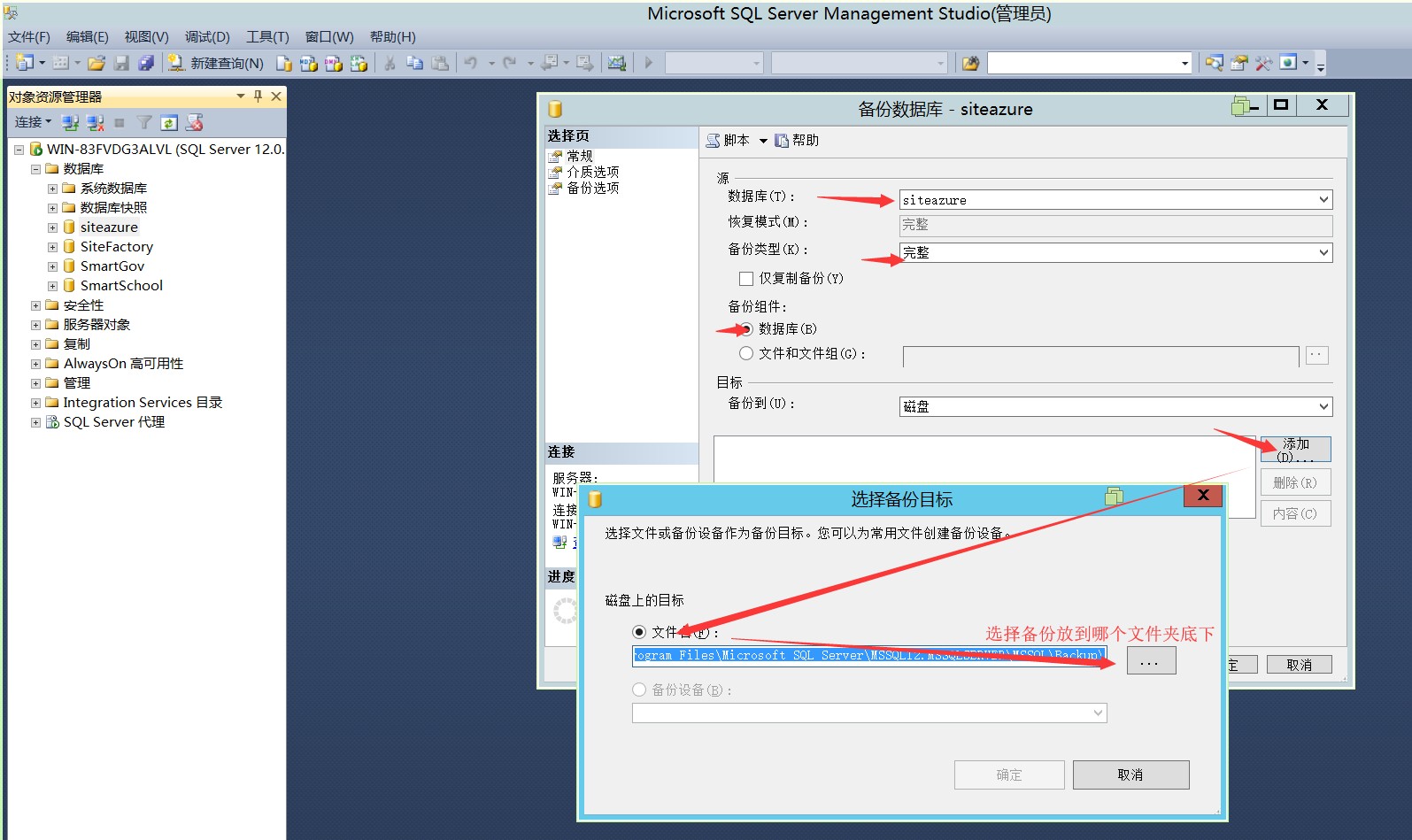Click Refresh icon in Object Explorer
1412x840 pixels.
169,122
